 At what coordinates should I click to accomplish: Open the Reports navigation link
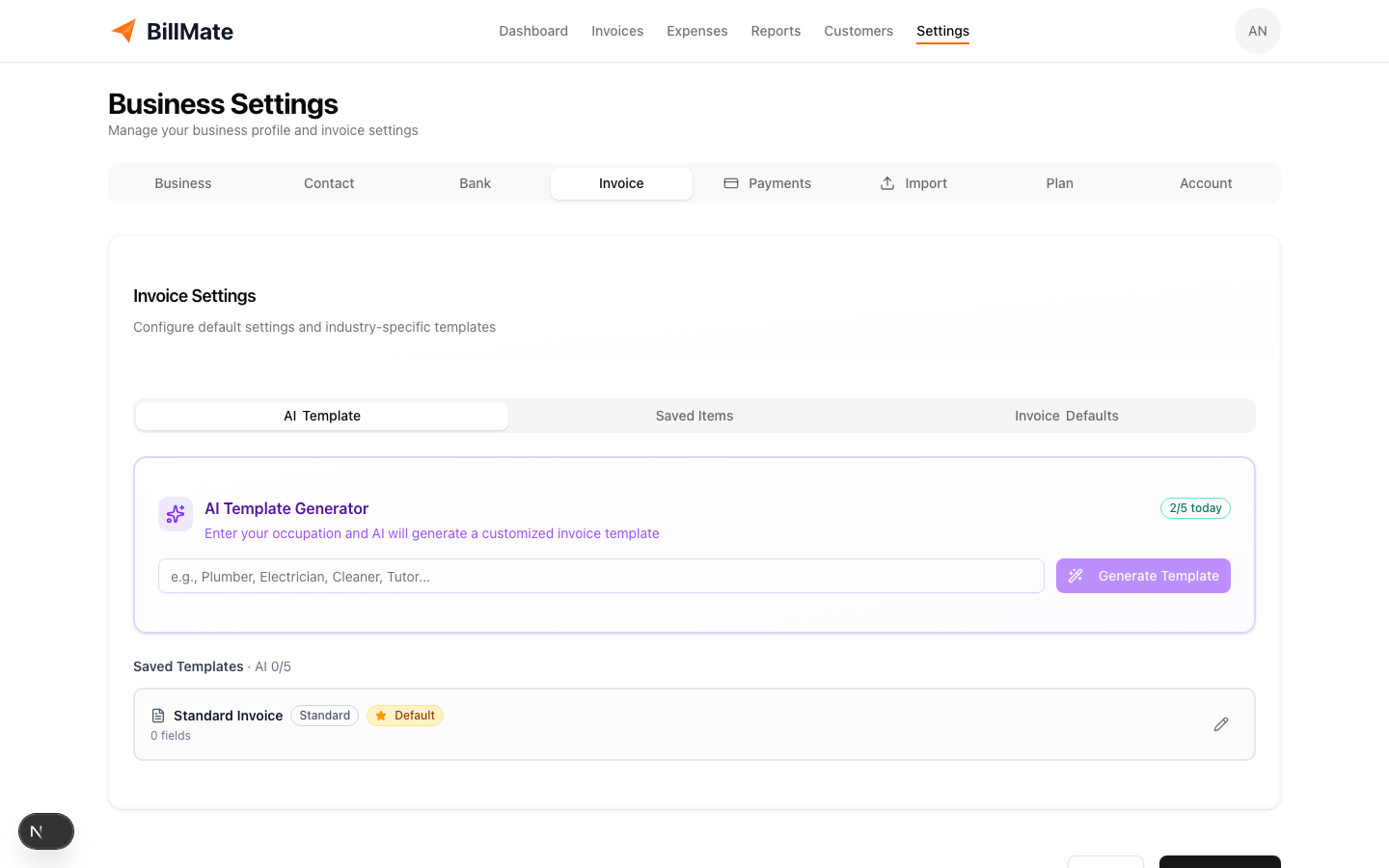[x=776, y=30]
